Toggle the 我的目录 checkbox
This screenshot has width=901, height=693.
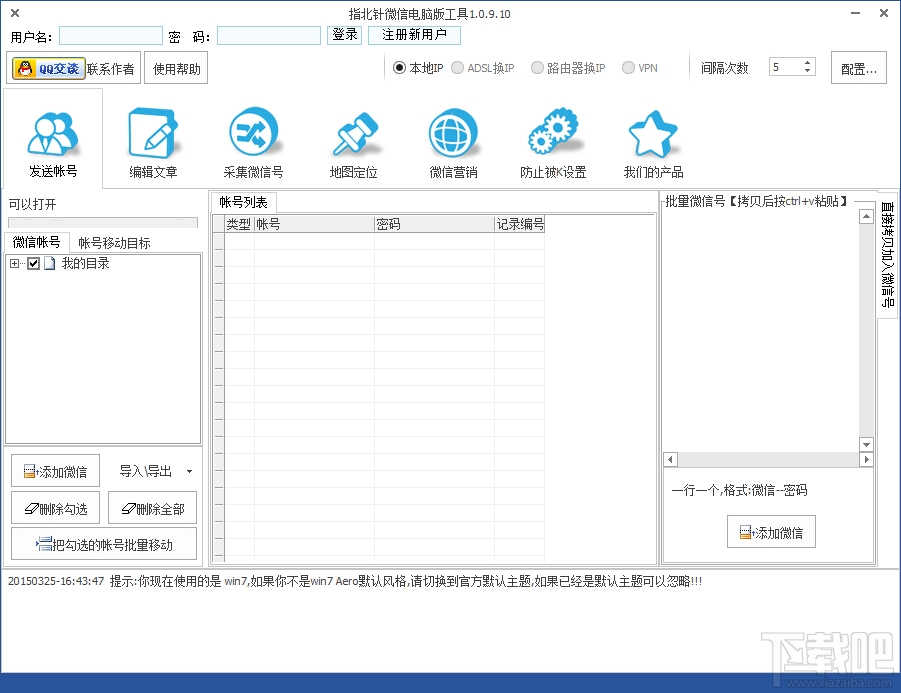tap(33, 263)
